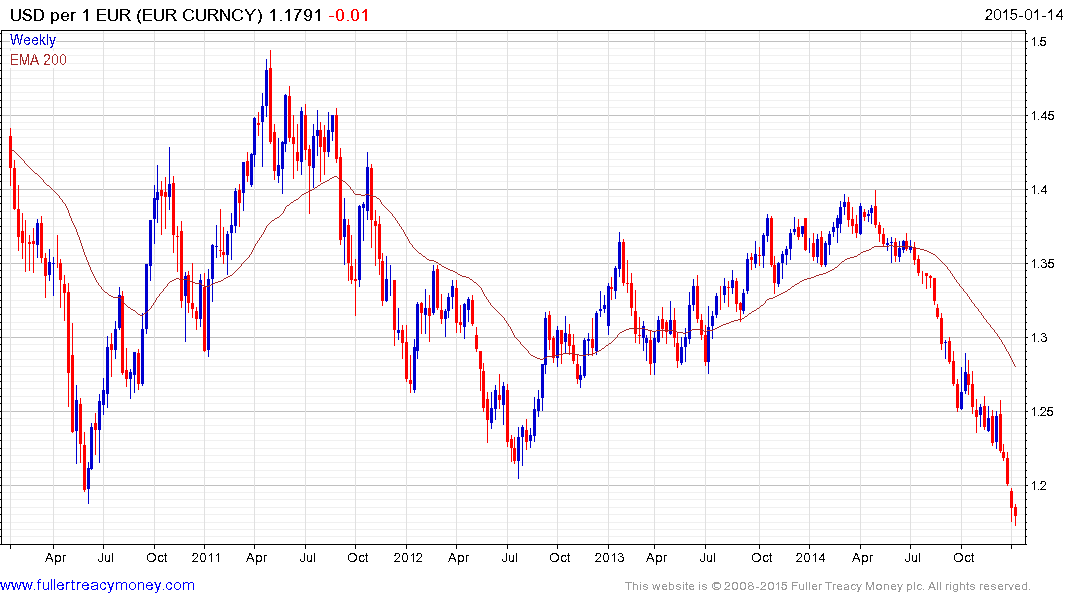Click the date label 2015-01-14
The height and width of the screenshot is (600, 1075).
[x=1024, y=14]
